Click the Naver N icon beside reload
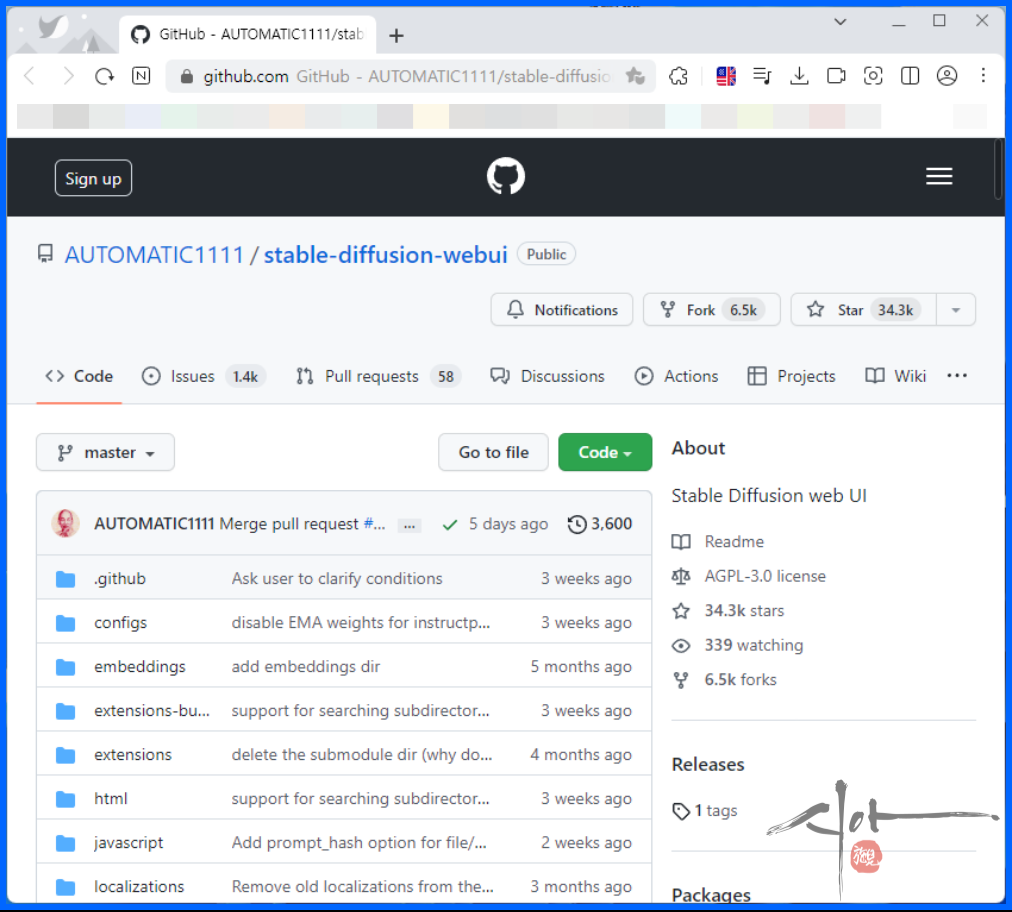This screenshot has width=1012, height=912. 141,76
